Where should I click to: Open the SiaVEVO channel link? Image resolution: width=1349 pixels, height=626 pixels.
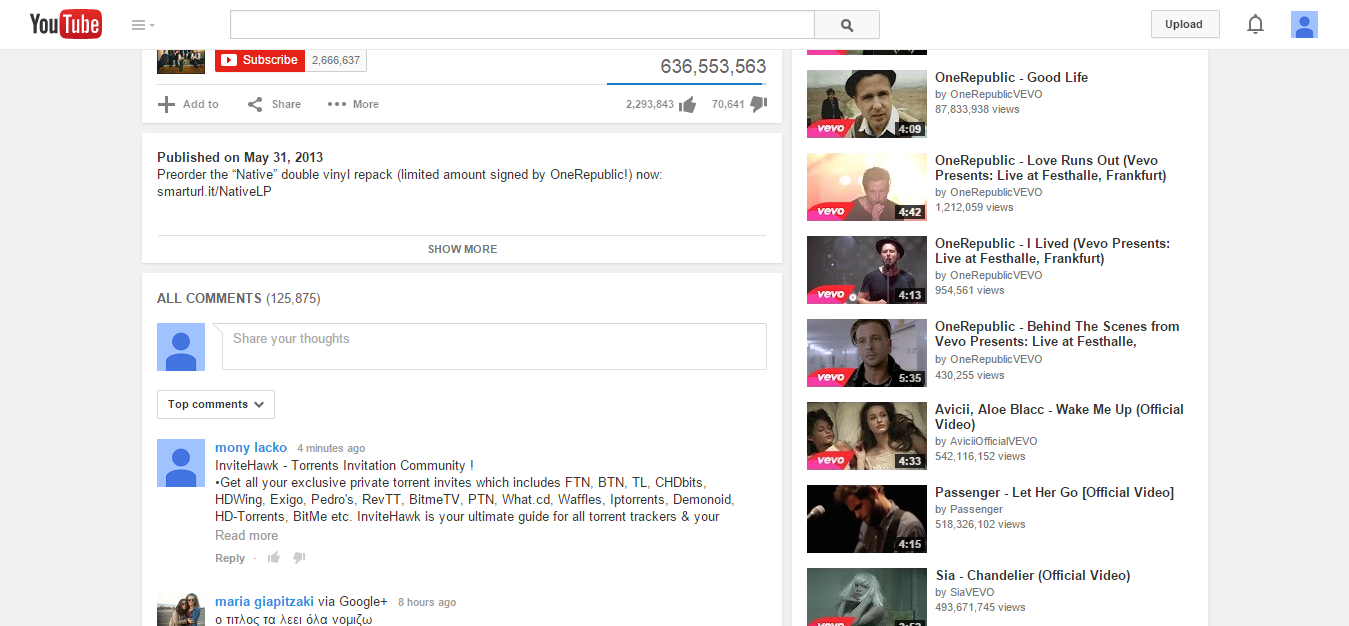pyautogui.click(x=972, y=592)
